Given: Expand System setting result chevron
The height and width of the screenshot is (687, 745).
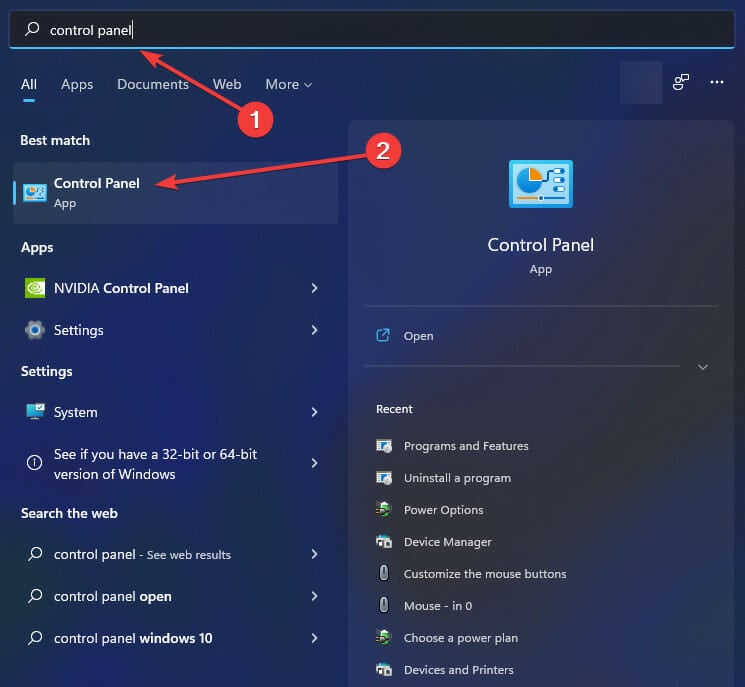Looking at the screenshot, I should pyautogui.click(x=314, y=412).
